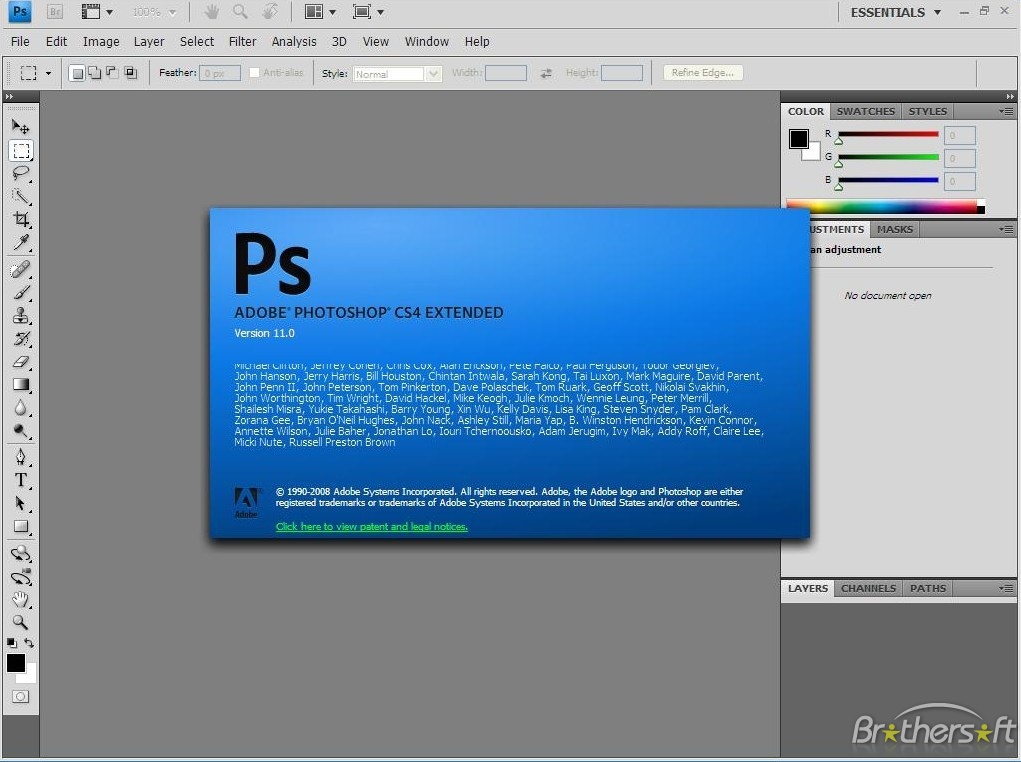Viewport: 1021px width, 762px height.
Task: Click the Refine Edge button
Action: coord(702,72)
